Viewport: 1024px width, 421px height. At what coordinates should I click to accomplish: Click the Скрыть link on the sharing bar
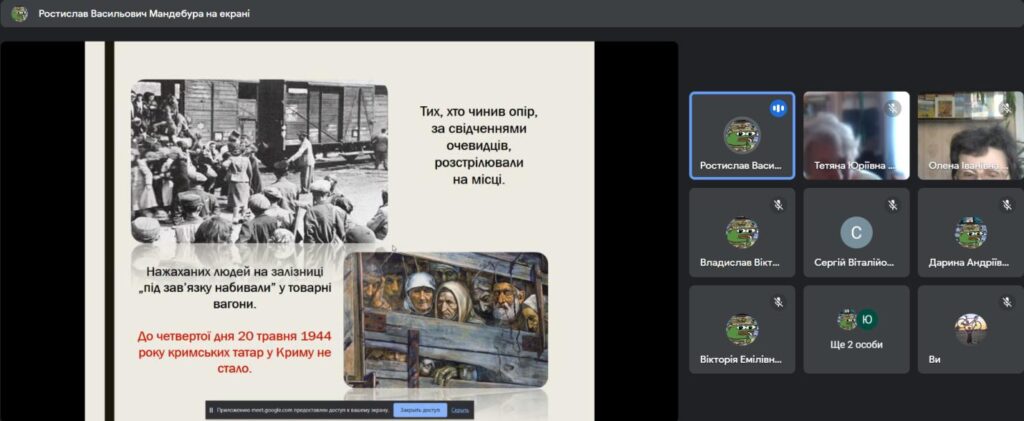point(460,410)
